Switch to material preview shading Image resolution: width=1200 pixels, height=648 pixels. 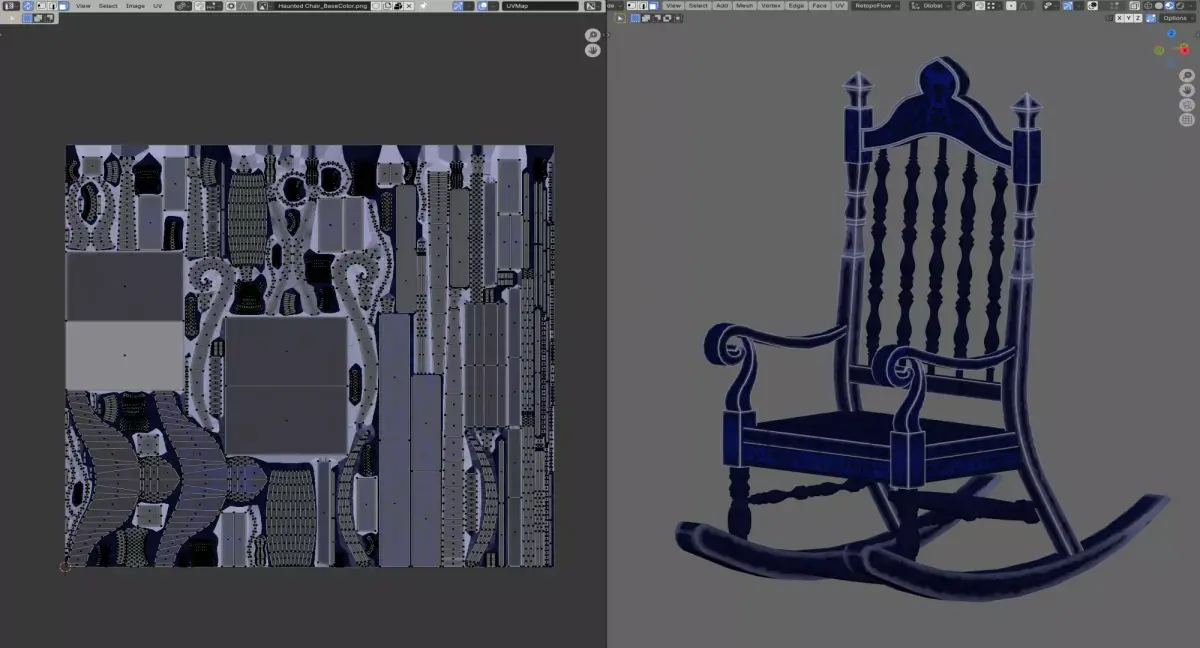(x=1168, y=6)
